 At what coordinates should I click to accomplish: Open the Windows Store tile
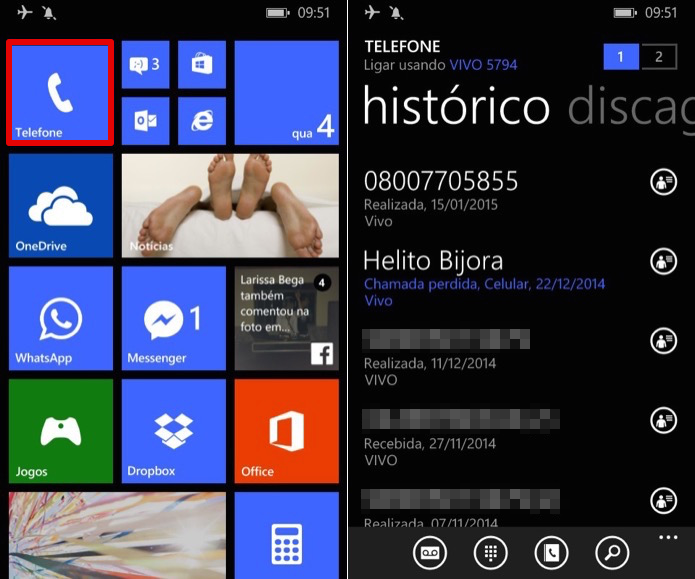202,65
